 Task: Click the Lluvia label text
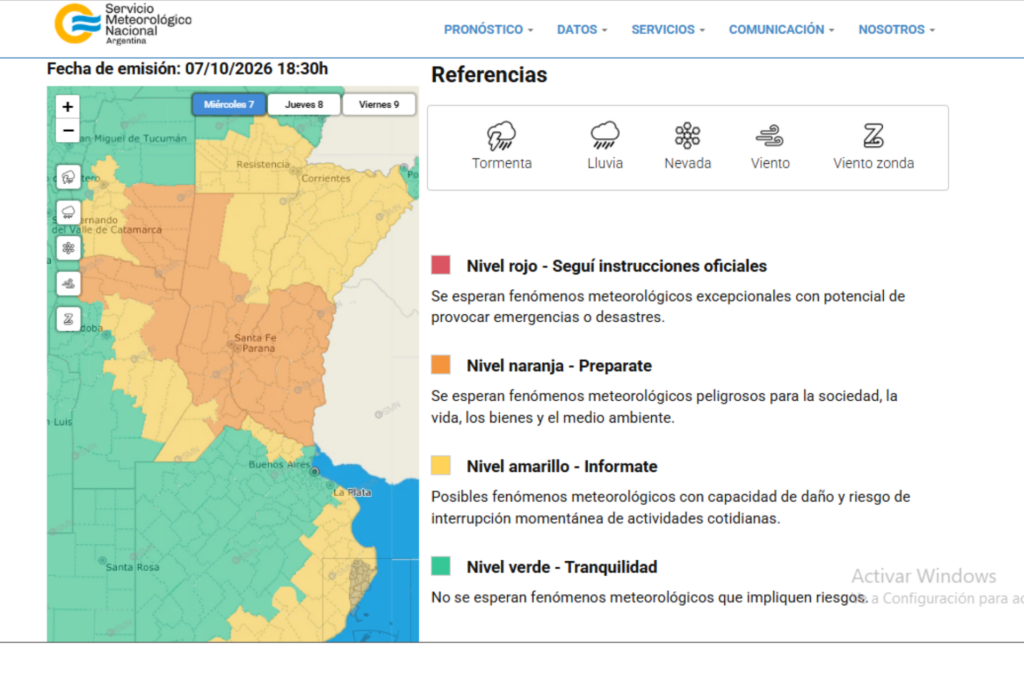click(605, 163)
